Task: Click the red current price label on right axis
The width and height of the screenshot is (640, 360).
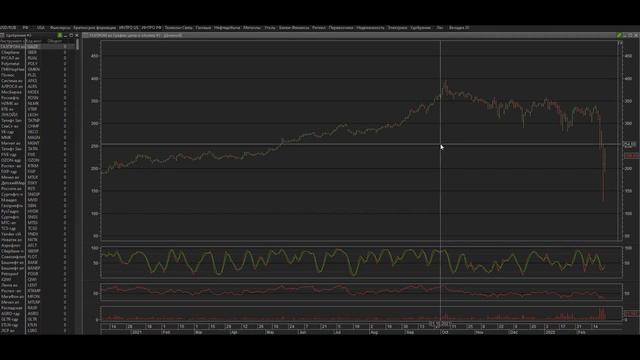Action: [631, 156]
